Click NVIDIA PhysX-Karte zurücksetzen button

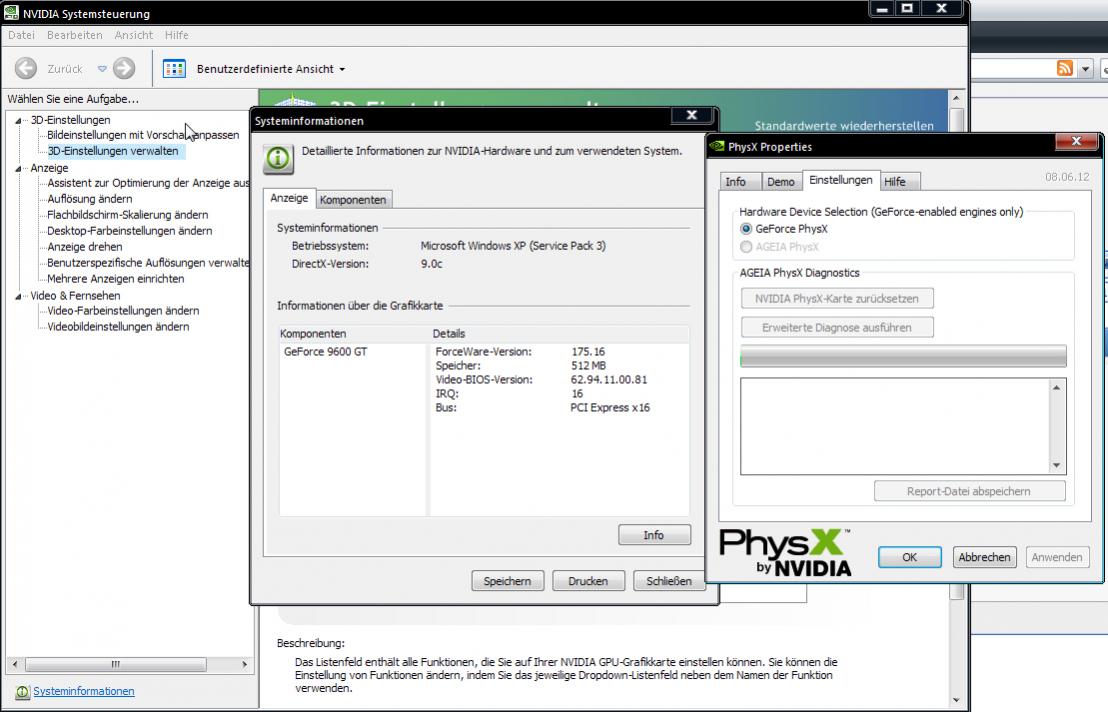[x=837, y=299]
